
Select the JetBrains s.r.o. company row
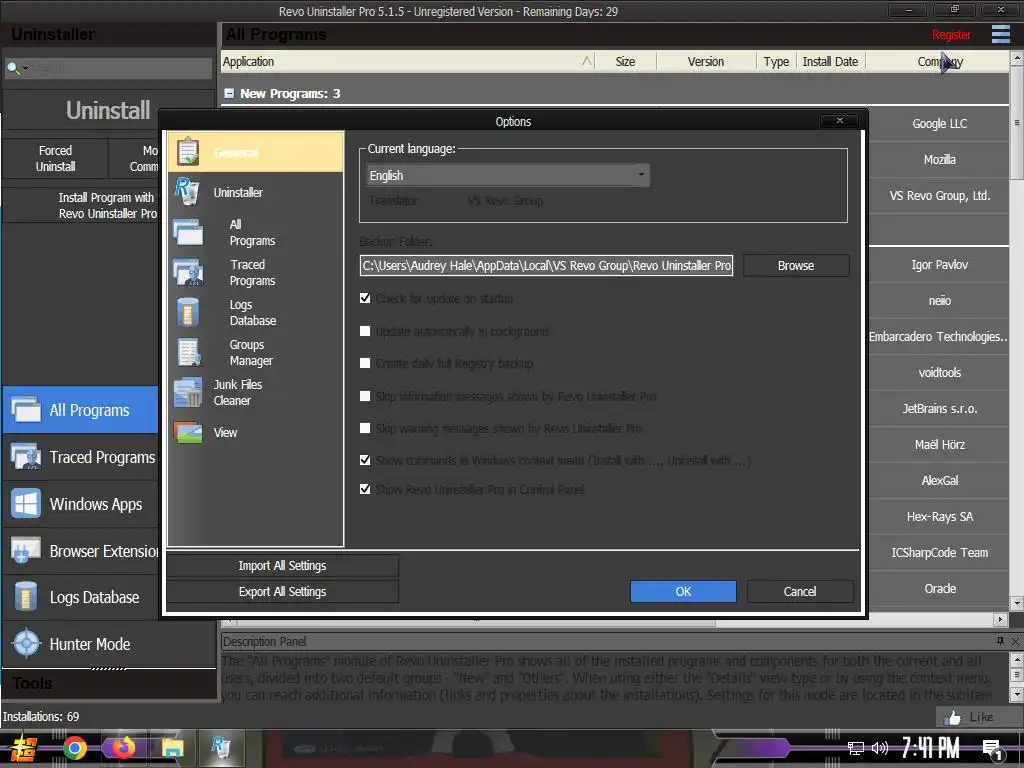pyautogui.click(x=940, y=409)
